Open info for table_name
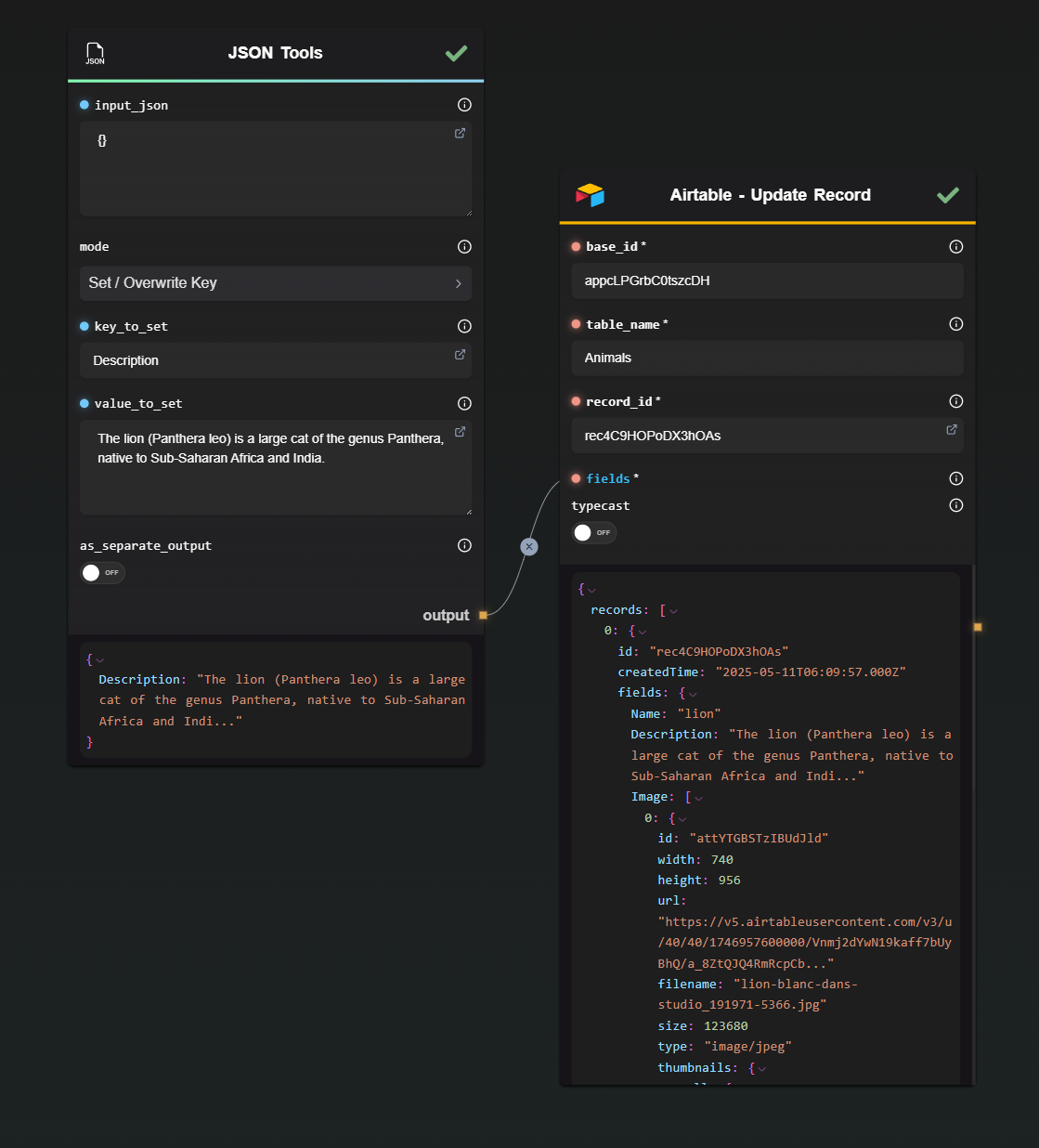This screenshot has height=1148, width=1039. coord(956,324)
